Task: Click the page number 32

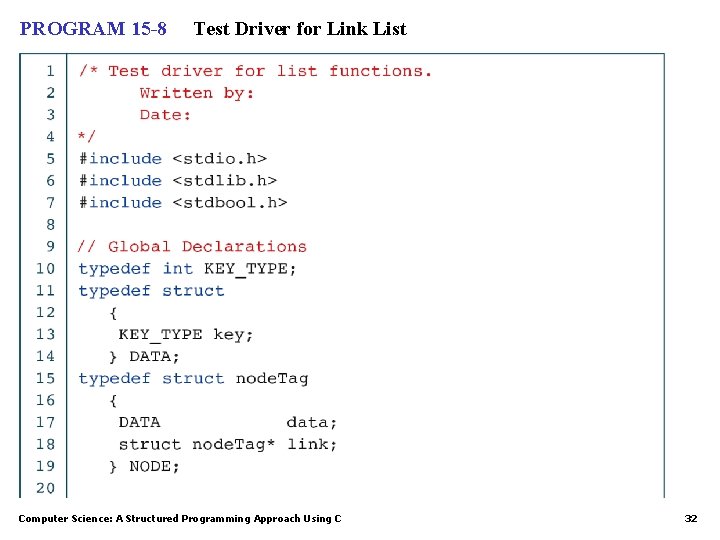Action: coord(691,519)
